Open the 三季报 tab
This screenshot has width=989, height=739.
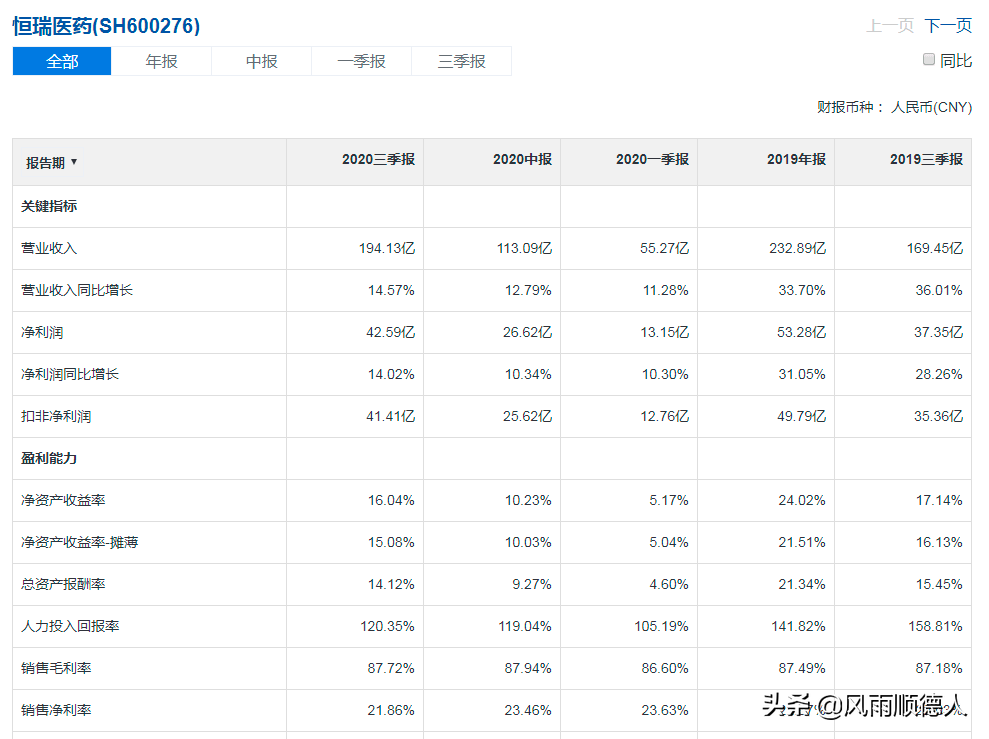pyautogui.click(x=462, y=61)
